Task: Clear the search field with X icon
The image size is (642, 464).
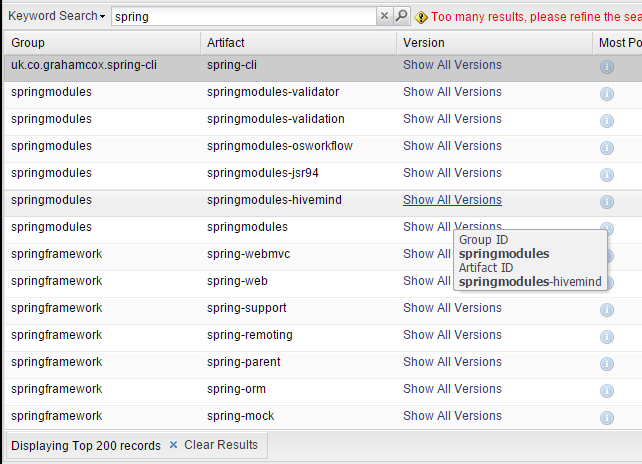Action: pos(384,16)
